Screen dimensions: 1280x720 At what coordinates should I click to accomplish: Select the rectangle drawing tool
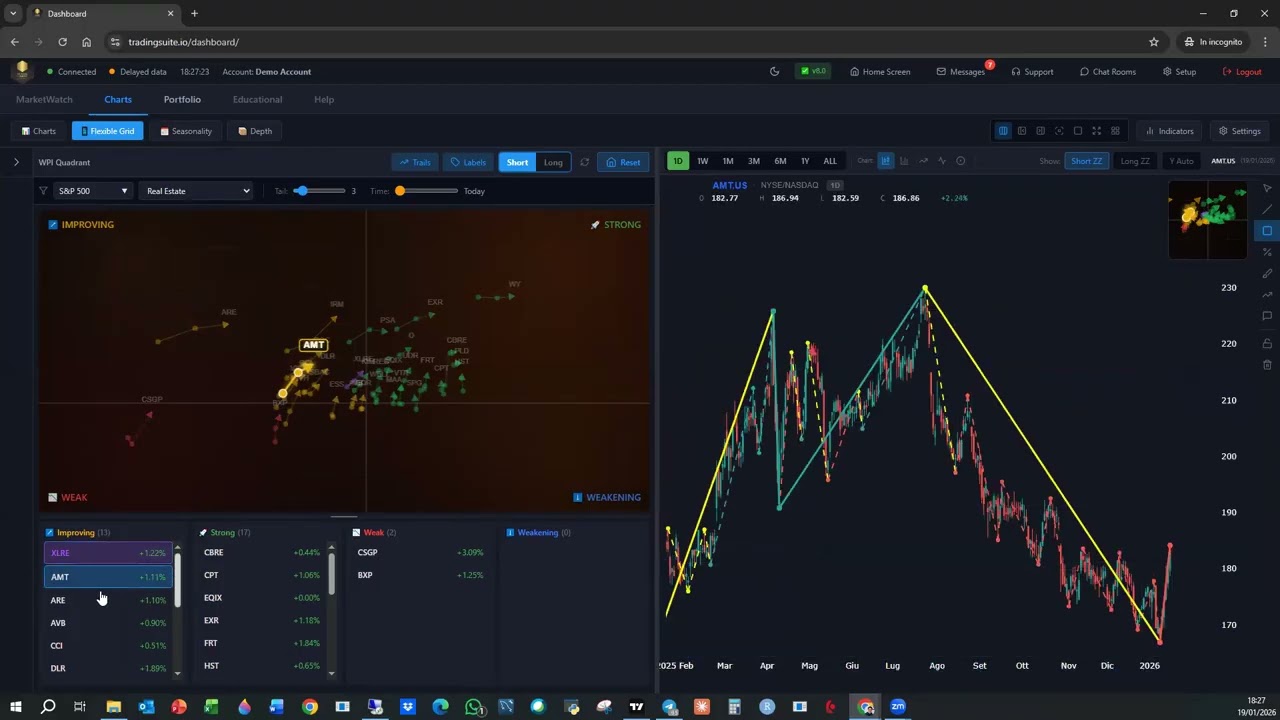click(1267, 231)
